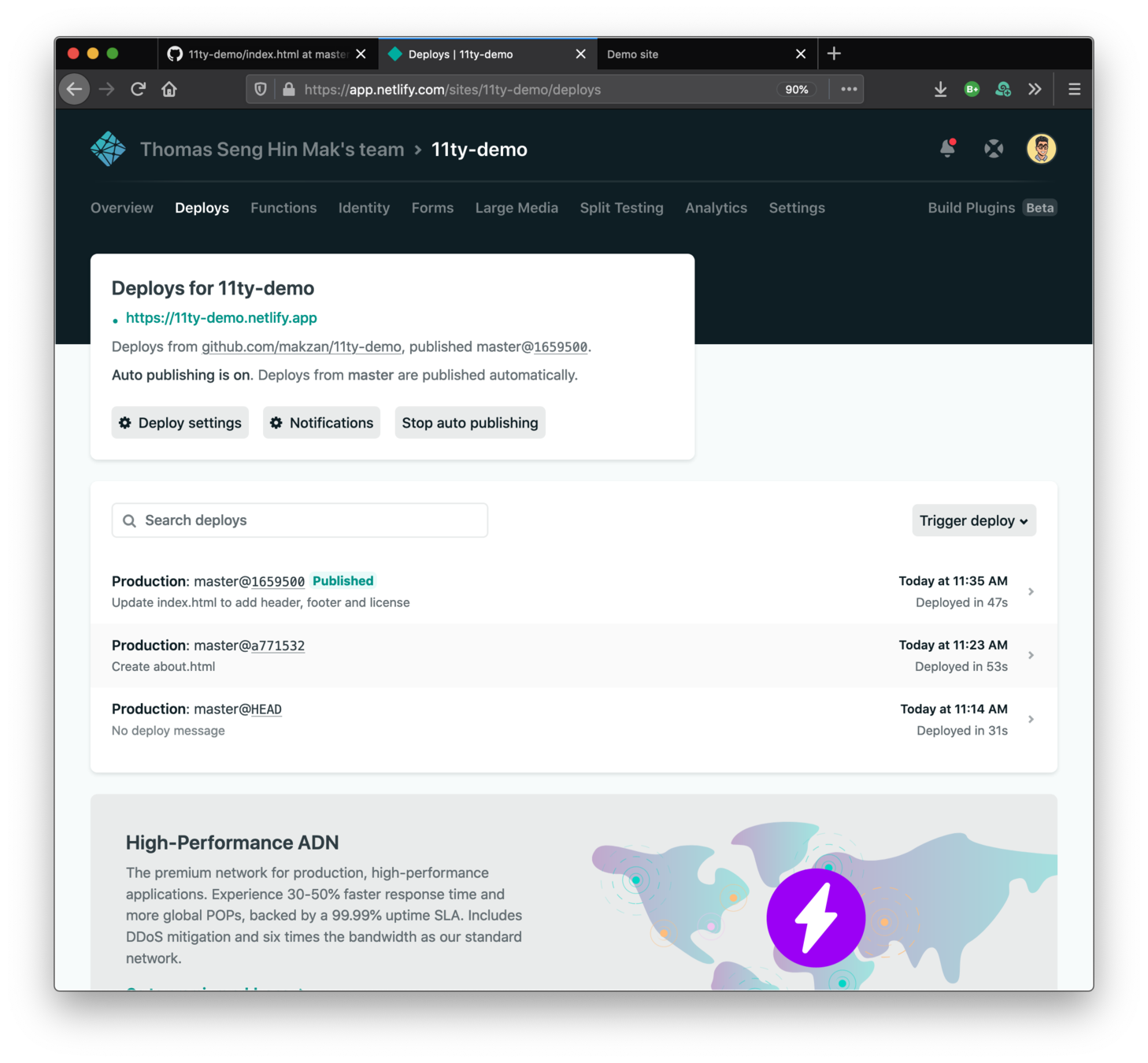Click the Deploy settings button
1148x1063 pixels.
pyautogui.click(x=180, y=423)
